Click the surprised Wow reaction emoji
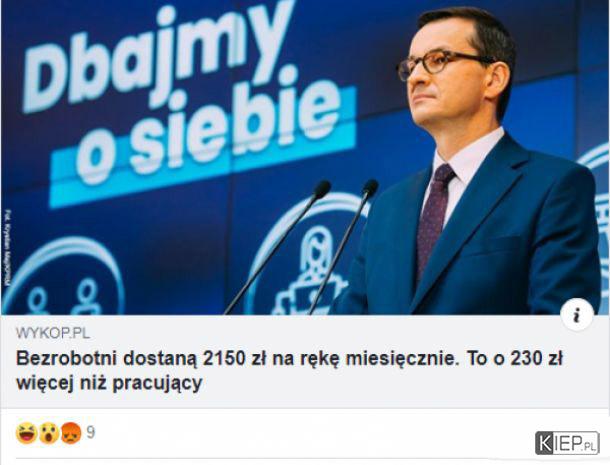Screen dimensions: 610x465 [49, 433]
